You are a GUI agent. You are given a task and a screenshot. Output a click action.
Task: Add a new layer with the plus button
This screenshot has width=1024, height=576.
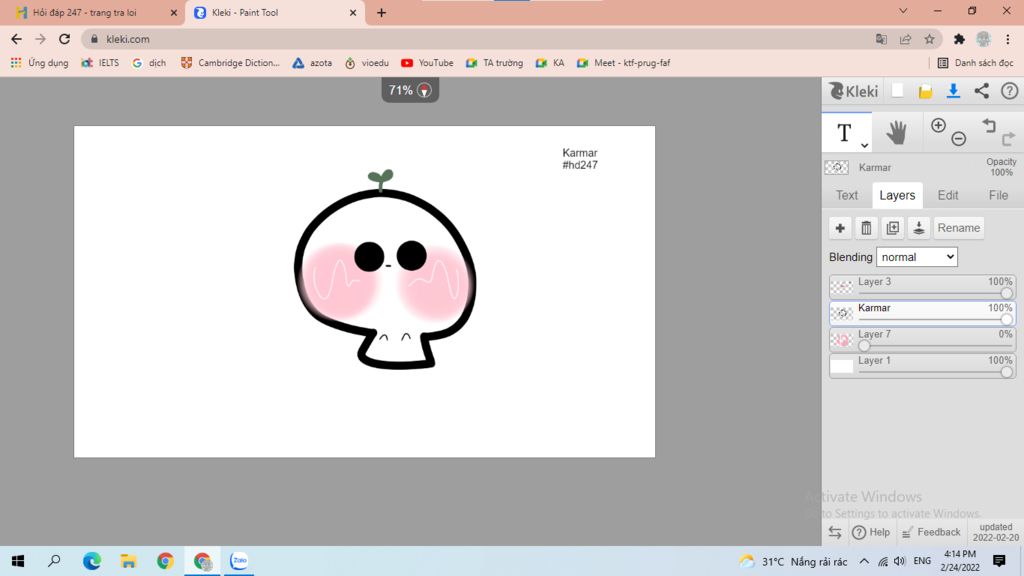coord(840,228)
